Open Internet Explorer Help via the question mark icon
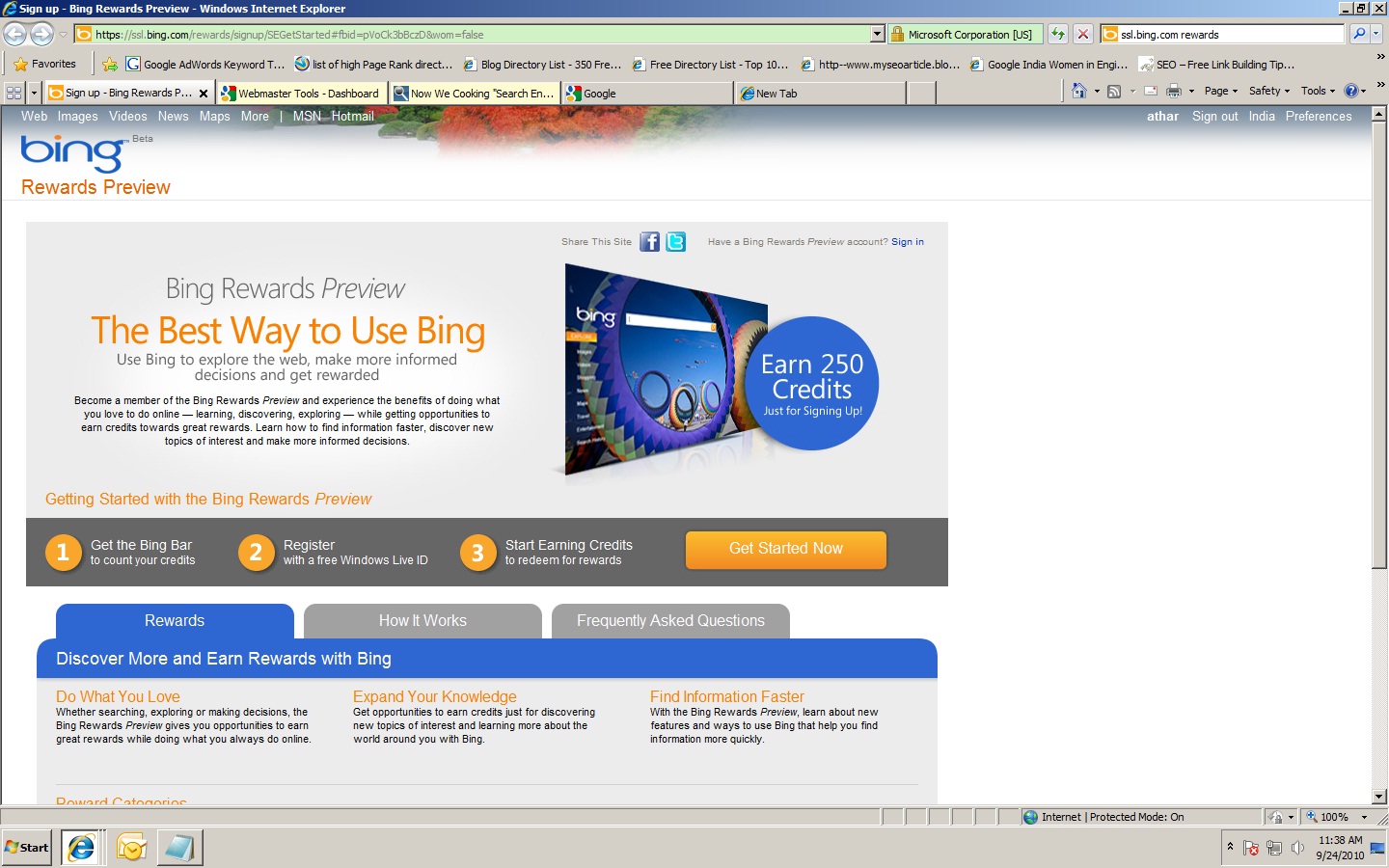1389x868 pixels. pyautogui.click(x=1350, y=91)
